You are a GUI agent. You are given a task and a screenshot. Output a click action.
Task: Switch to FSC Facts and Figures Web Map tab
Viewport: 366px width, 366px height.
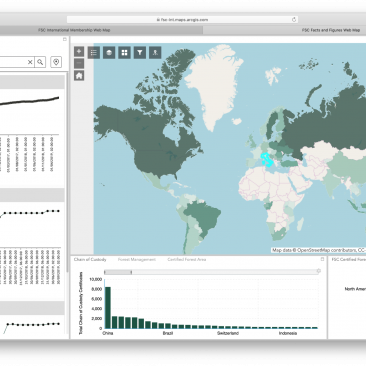331,30
